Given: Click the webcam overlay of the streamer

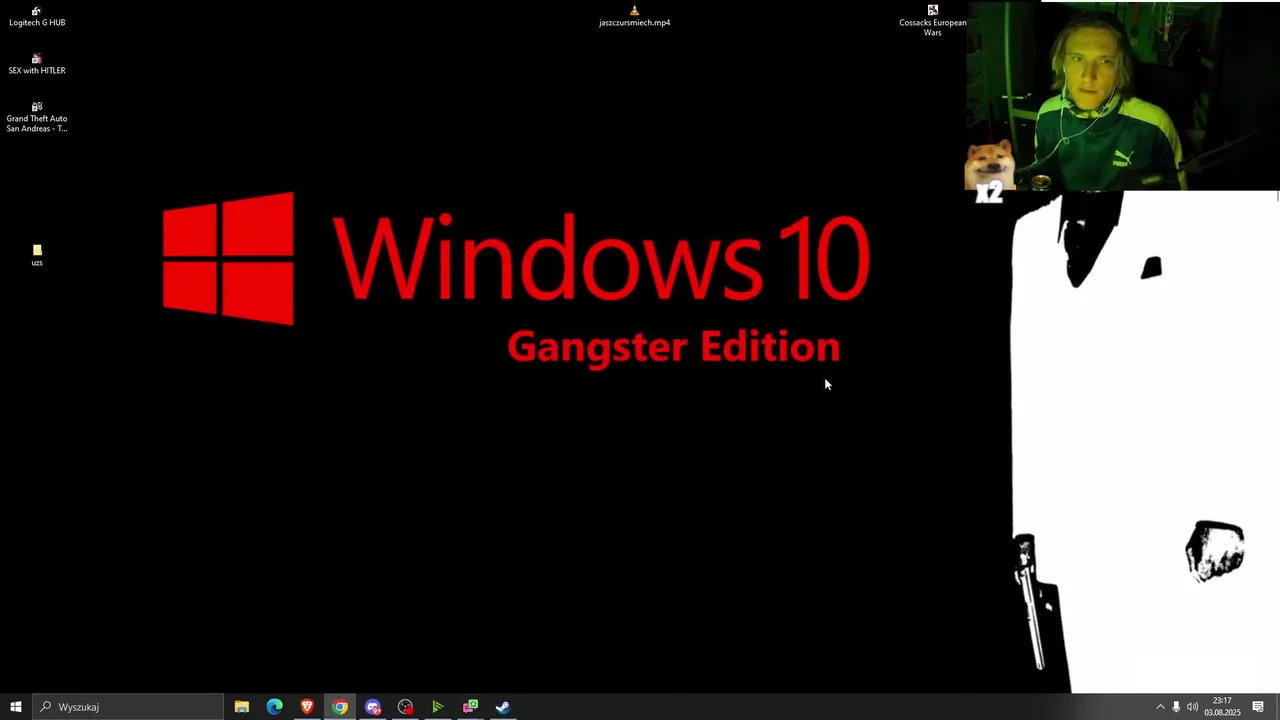Looking at the screenshot, I should (1123, 96).
